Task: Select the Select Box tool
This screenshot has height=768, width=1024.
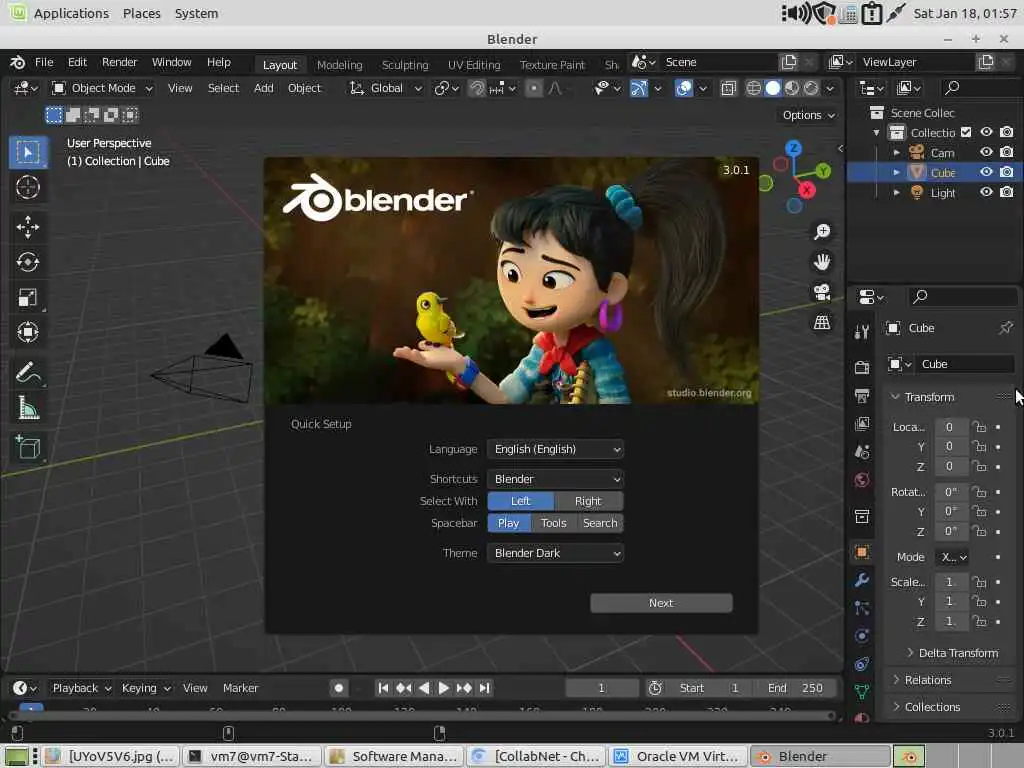Action: tap(27, 152)
